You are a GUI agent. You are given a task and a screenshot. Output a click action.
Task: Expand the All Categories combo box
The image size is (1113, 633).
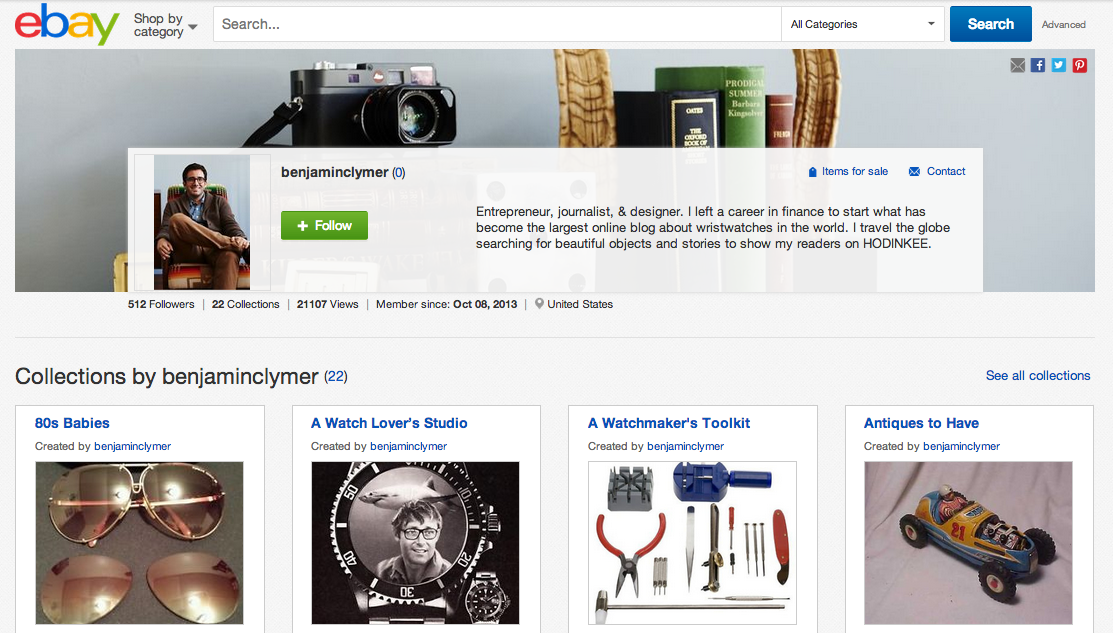pos(864,24)
